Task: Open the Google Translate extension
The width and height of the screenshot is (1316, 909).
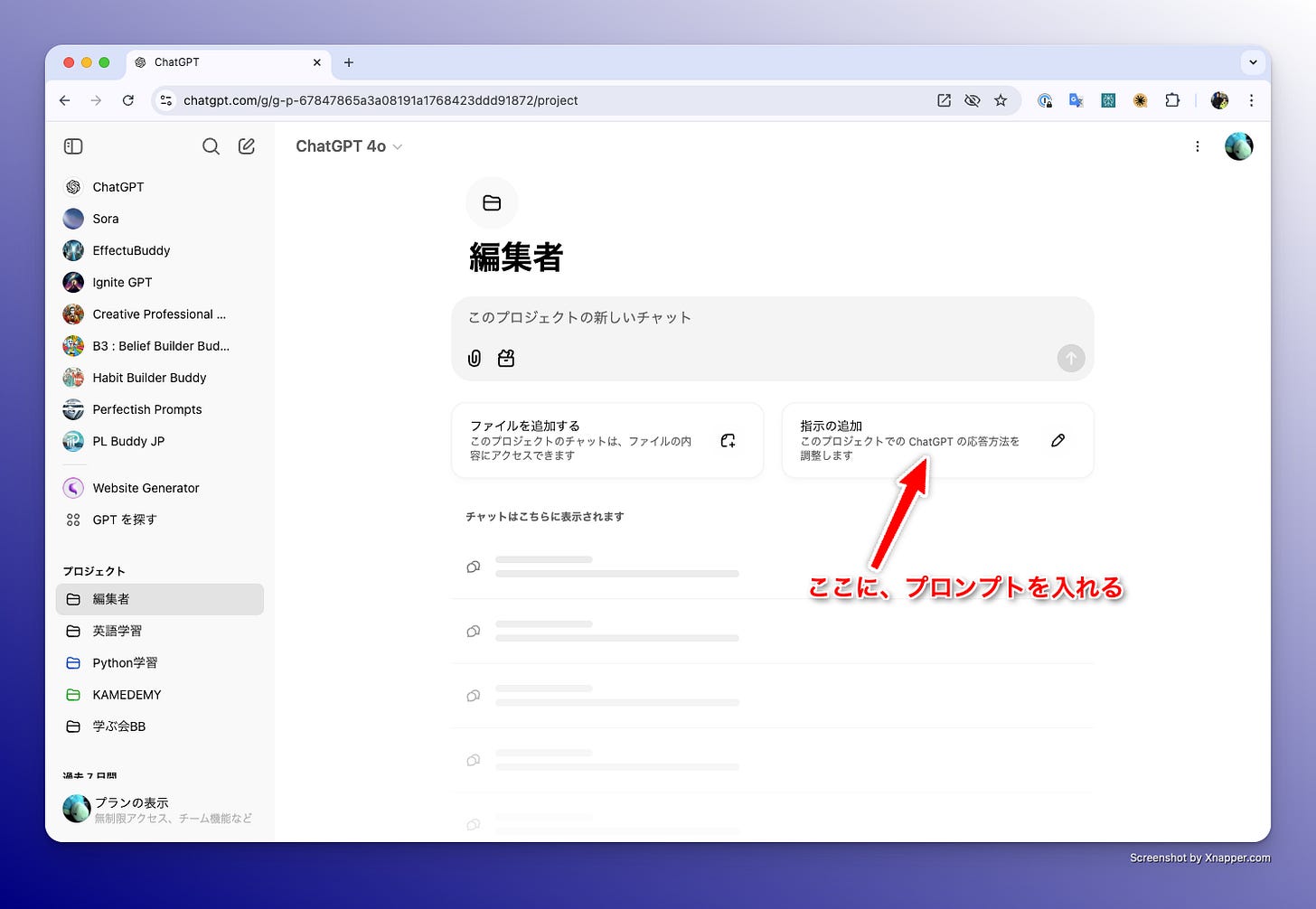Action: [1076, 100]
